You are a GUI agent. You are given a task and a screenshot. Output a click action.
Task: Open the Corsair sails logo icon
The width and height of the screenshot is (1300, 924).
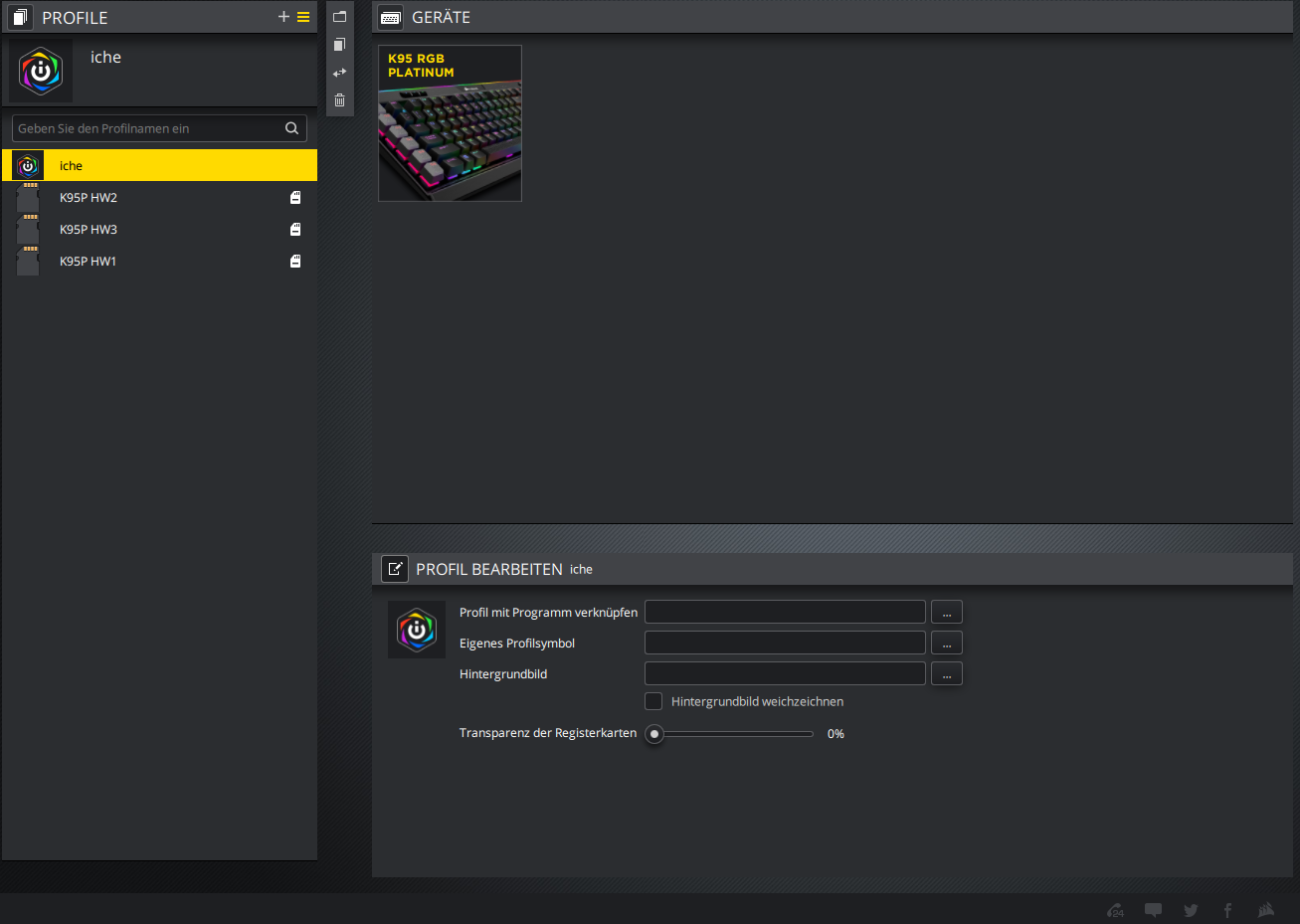(1265, 910)
